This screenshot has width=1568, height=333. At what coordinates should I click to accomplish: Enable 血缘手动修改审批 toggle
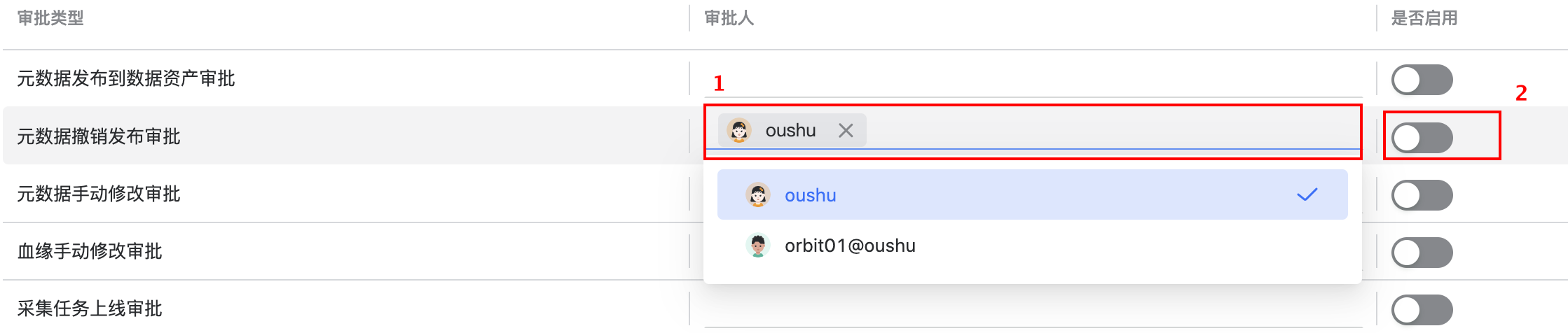[1422, 253]
